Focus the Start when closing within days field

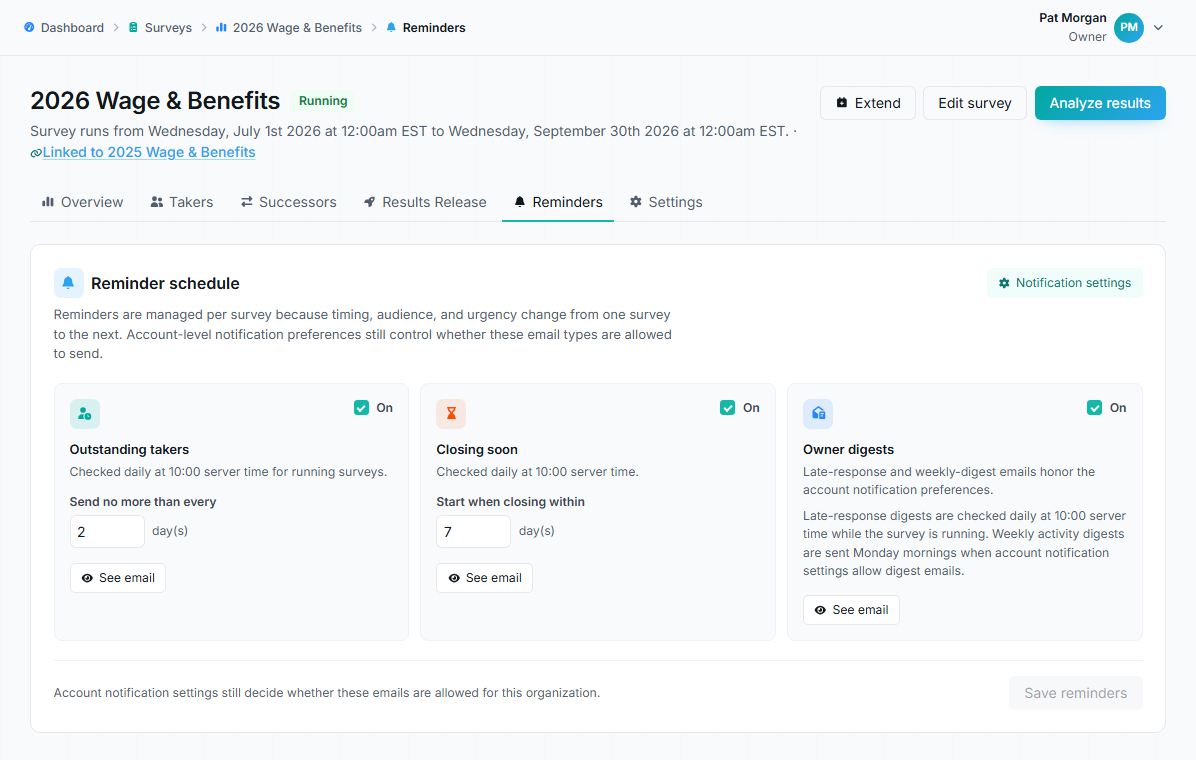[x=474, y=532]
